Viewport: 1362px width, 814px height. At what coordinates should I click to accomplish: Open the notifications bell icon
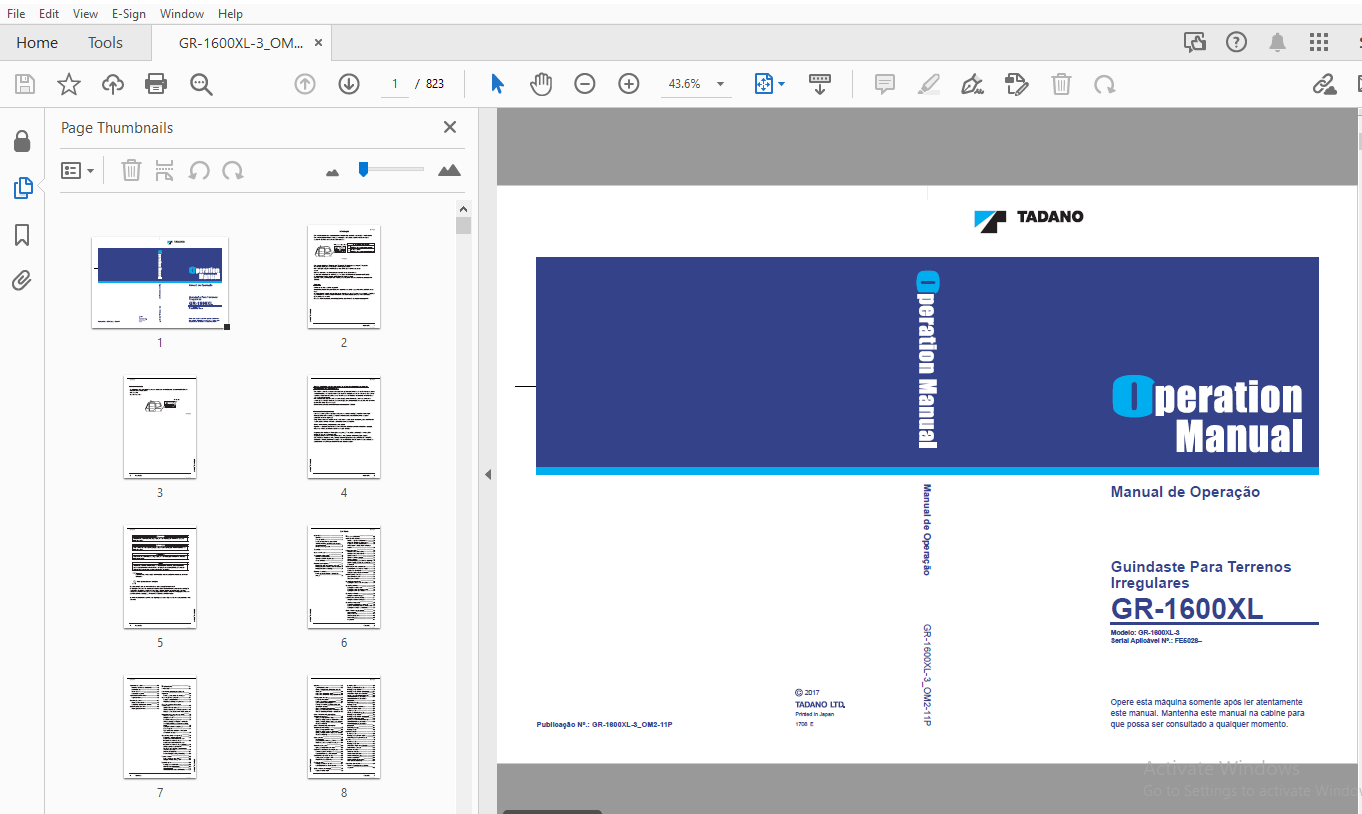pos(1278,42)
